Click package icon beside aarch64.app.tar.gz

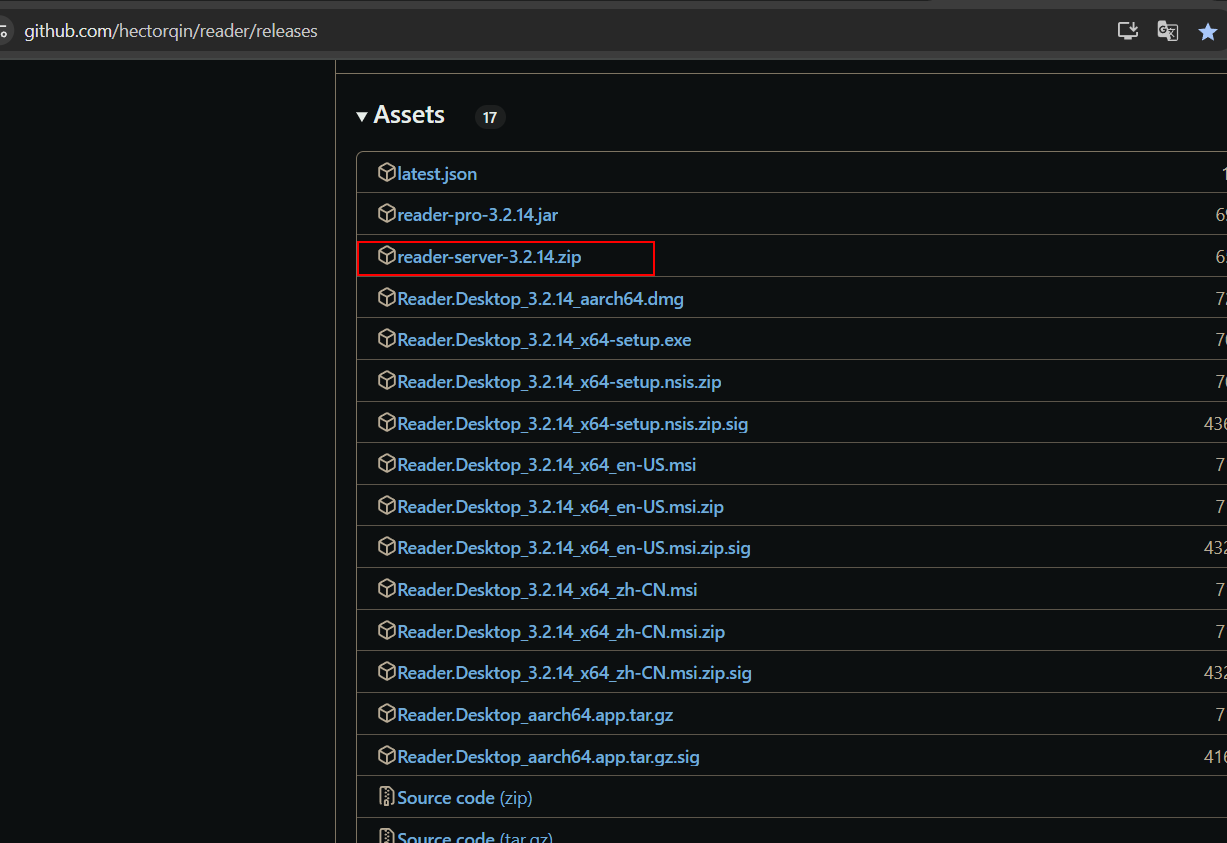pos(387,714)
